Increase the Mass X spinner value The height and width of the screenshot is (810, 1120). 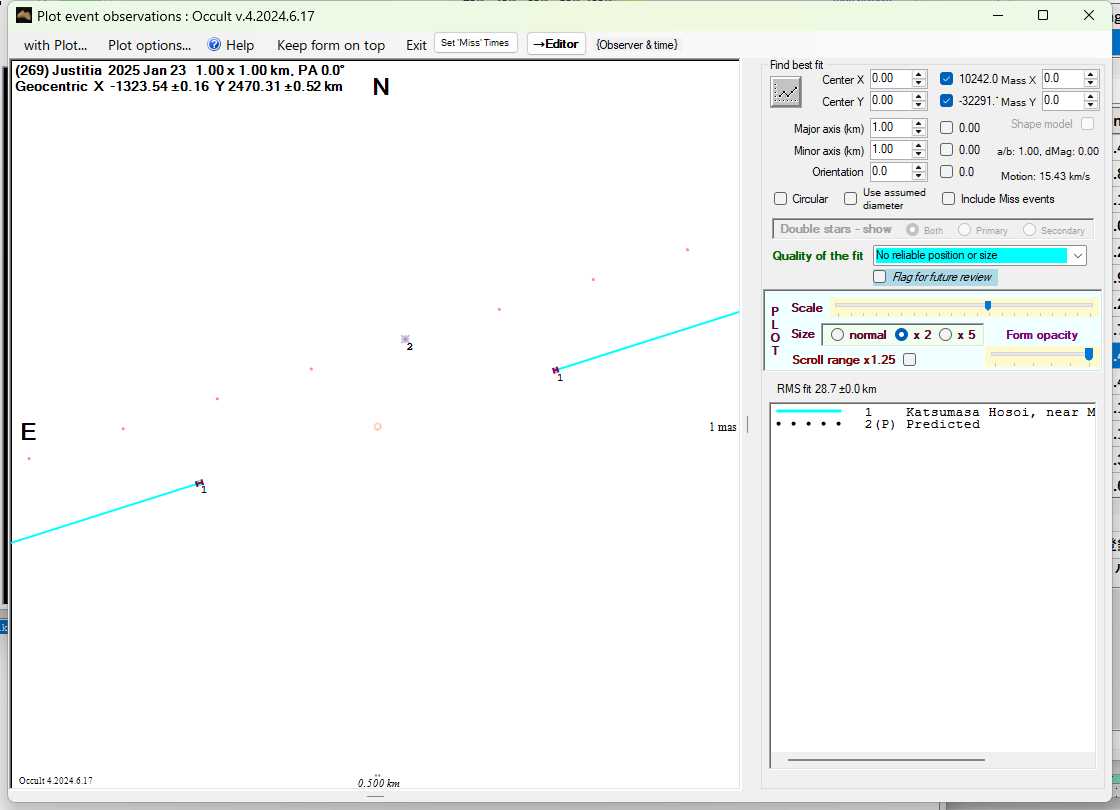pos(1091,75)
